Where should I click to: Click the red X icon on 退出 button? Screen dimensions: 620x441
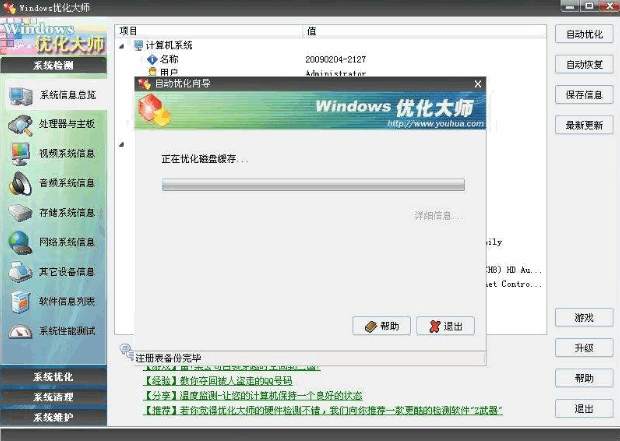tap(435, 326)
